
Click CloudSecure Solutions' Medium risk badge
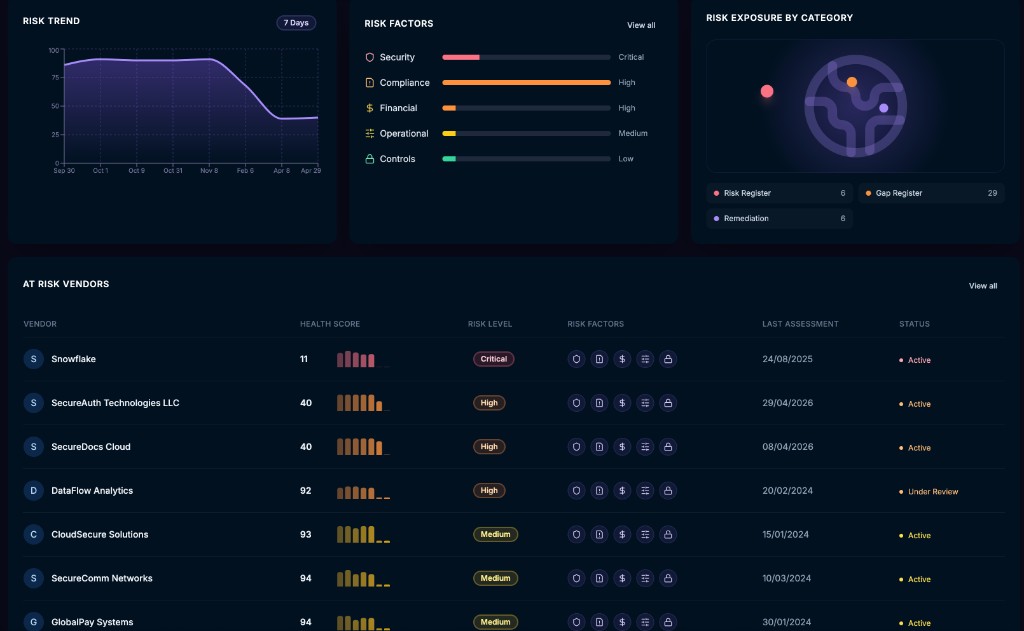(x=495, y=534)
